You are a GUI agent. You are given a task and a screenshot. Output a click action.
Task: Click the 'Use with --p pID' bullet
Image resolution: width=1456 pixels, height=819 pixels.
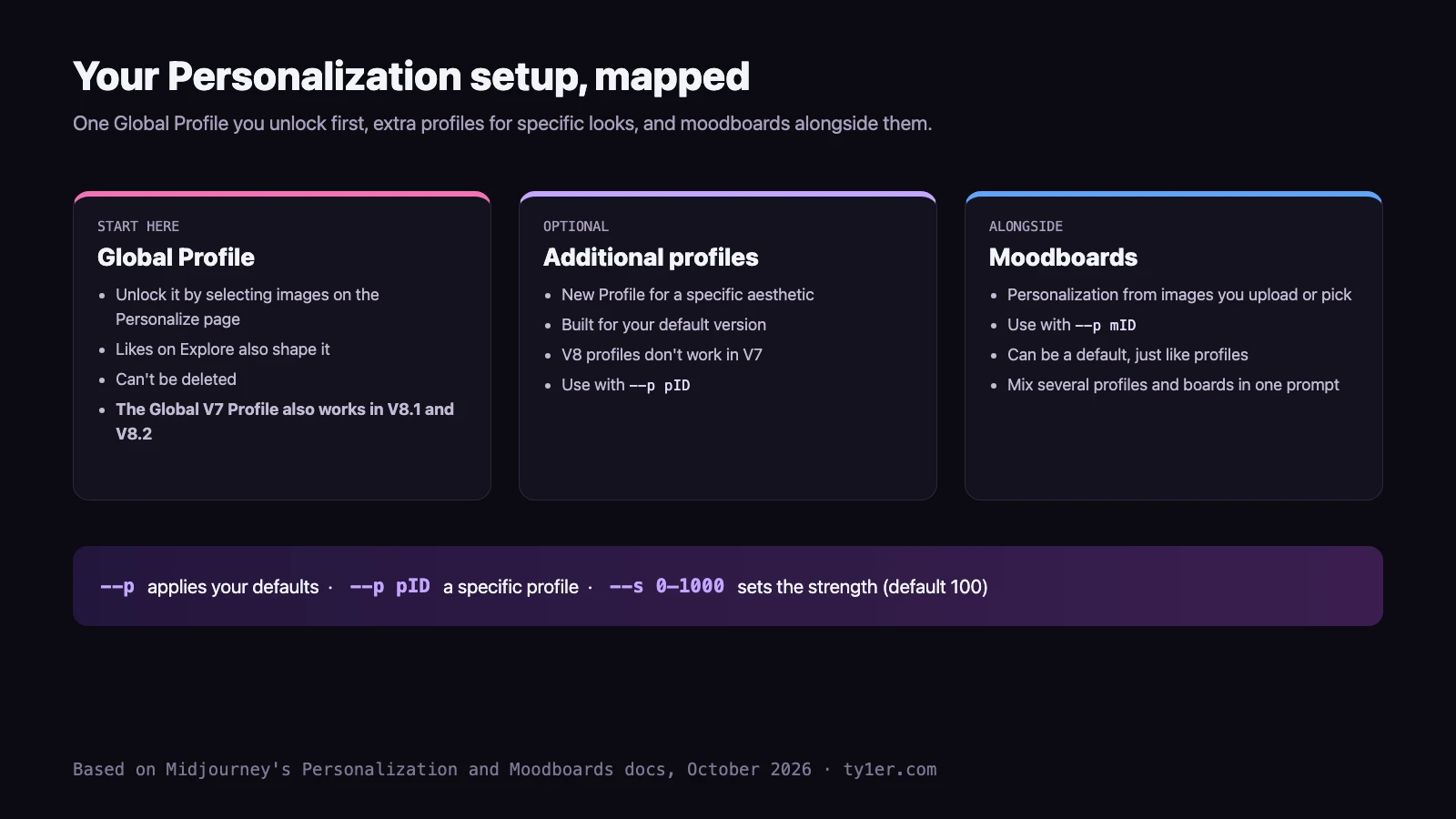click(626, 385)
